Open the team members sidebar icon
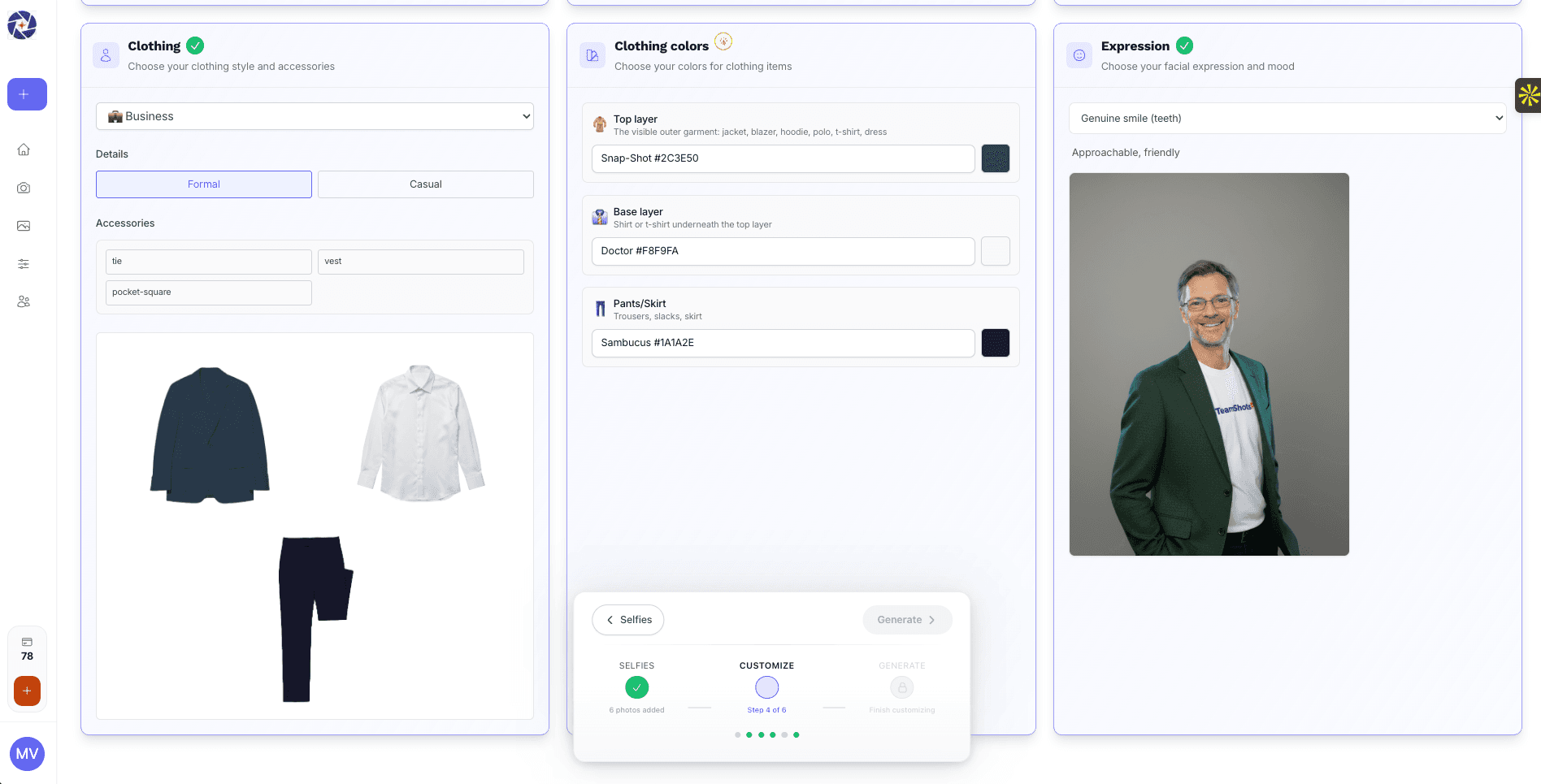 (x=24, y=301)
